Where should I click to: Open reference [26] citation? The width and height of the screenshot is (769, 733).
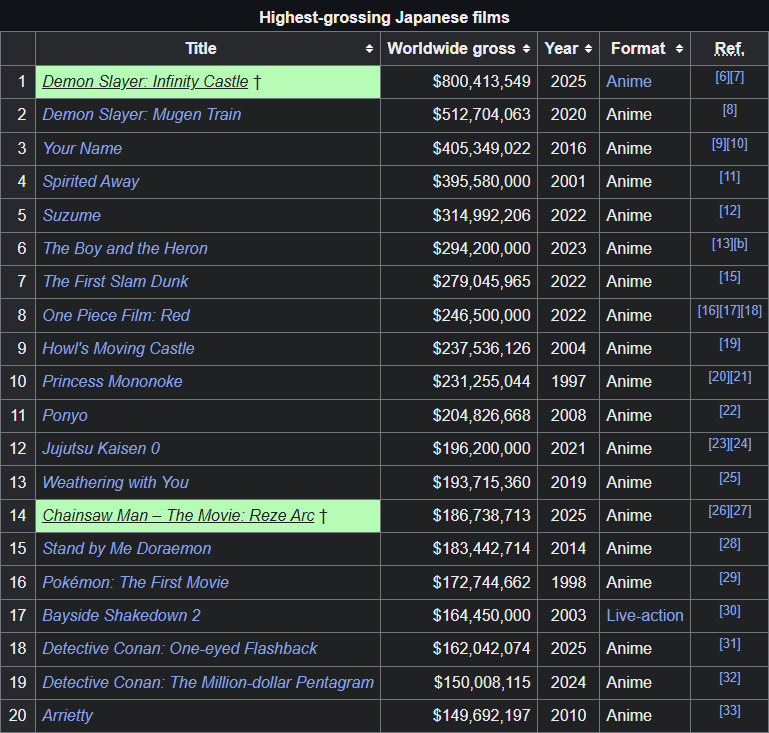719,511
